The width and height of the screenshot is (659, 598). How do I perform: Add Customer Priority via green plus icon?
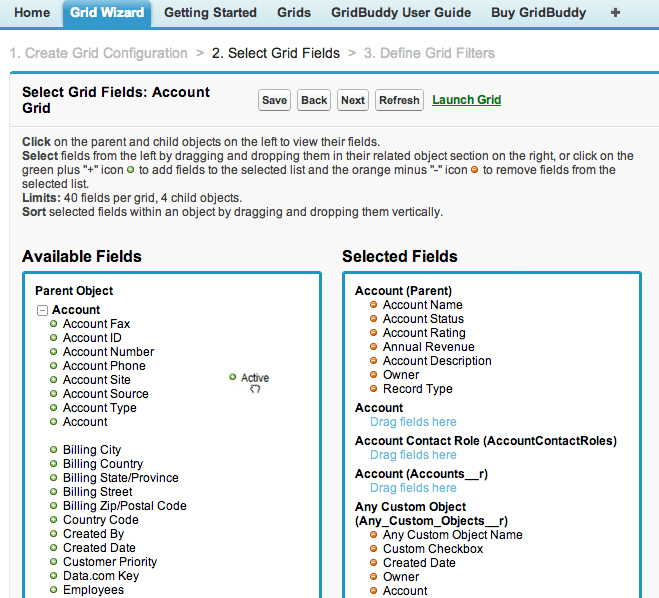click(54, 562)
